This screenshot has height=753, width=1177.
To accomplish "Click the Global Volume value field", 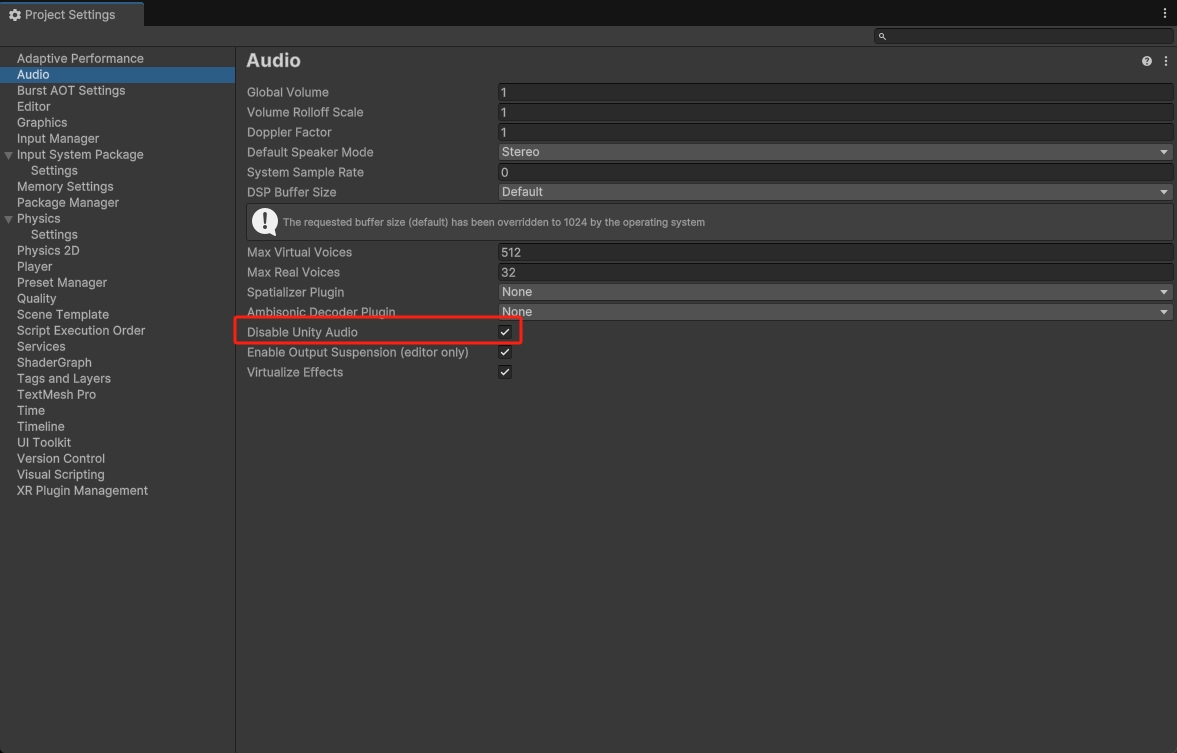I will click(x=835, y=92).
